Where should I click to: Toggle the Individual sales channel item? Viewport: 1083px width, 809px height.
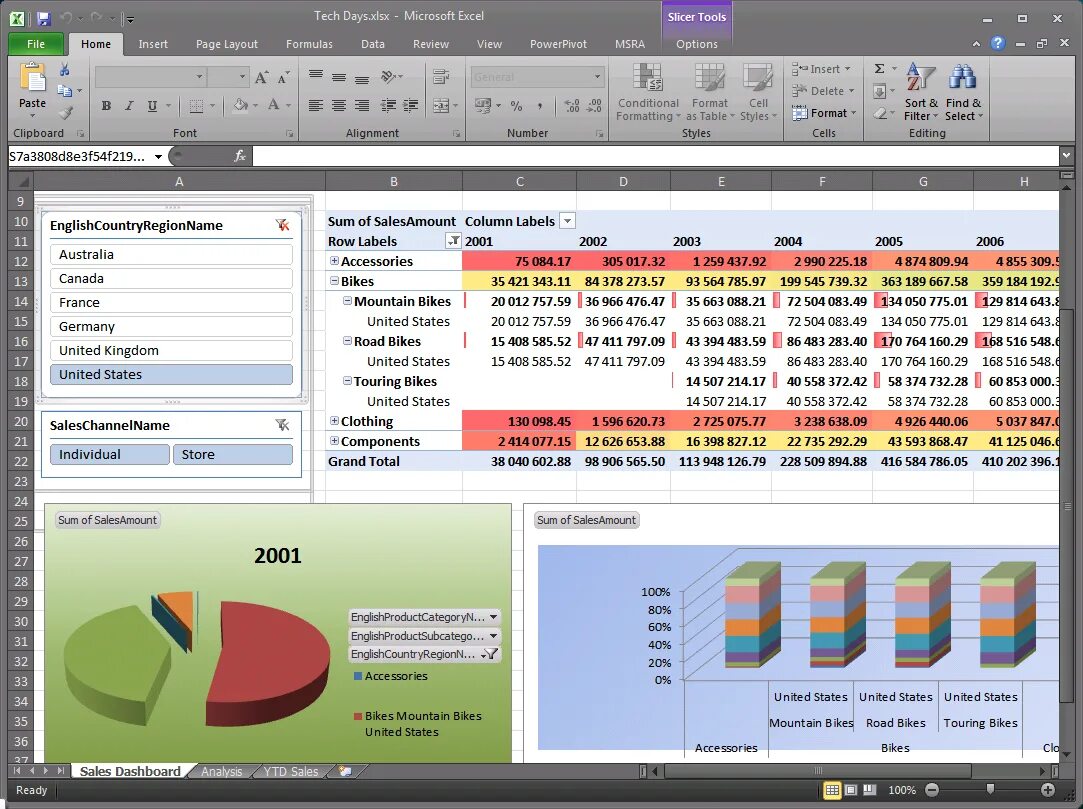pyautogui.click(x=110, y=455)
